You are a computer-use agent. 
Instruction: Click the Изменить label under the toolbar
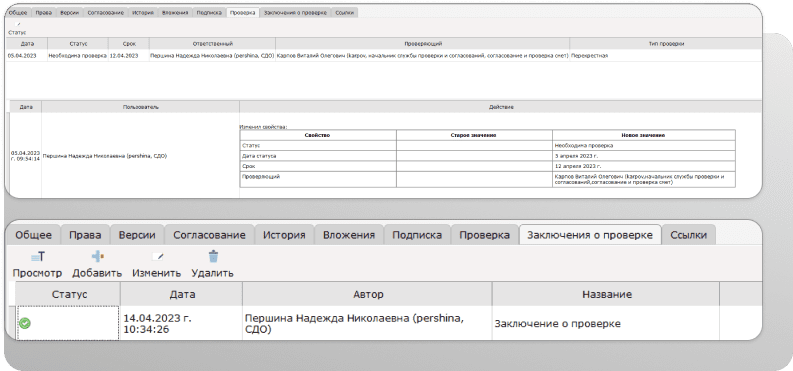click(x=157, y=273)
